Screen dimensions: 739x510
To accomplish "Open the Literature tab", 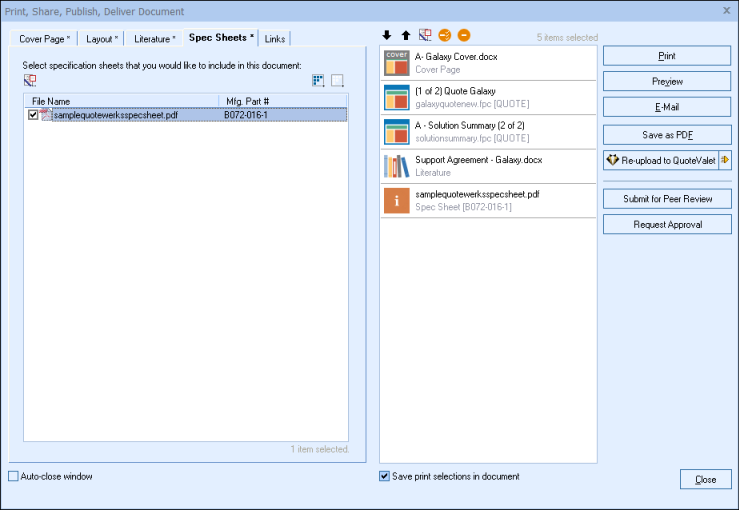I will [154, 39].
